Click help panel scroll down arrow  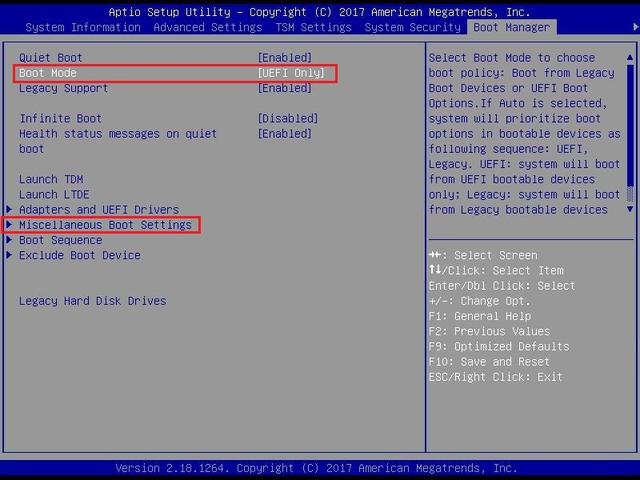[x=630, y=209]
